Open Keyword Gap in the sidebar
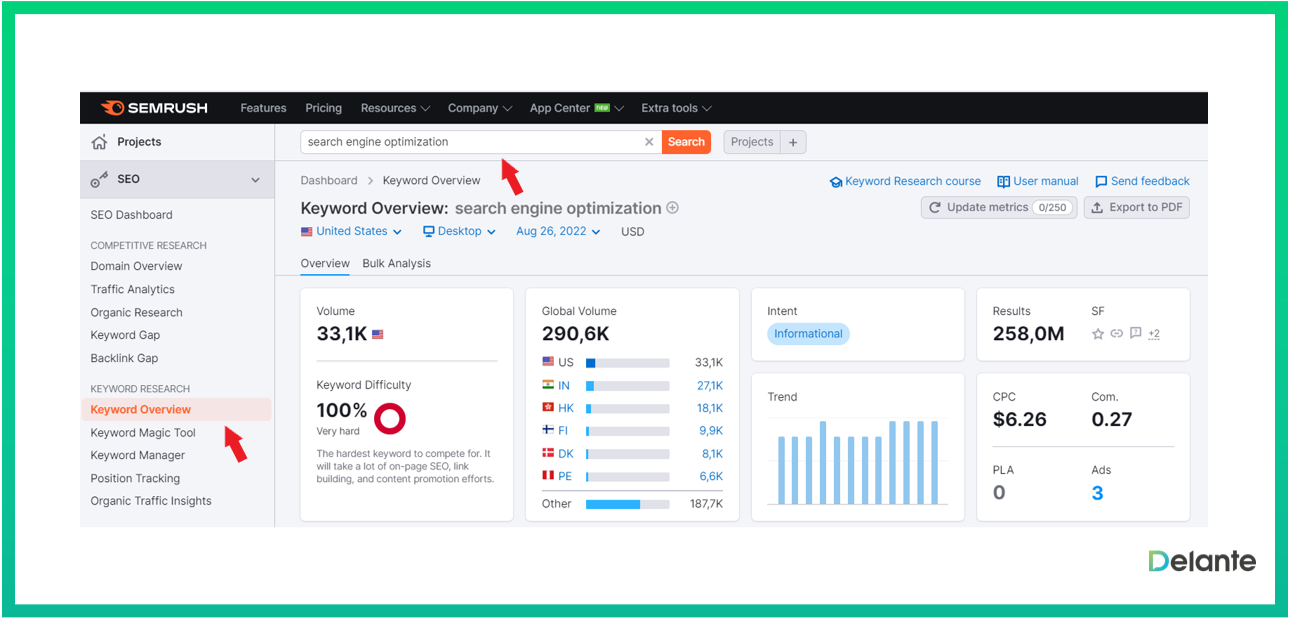 click(x=125, y=335)
